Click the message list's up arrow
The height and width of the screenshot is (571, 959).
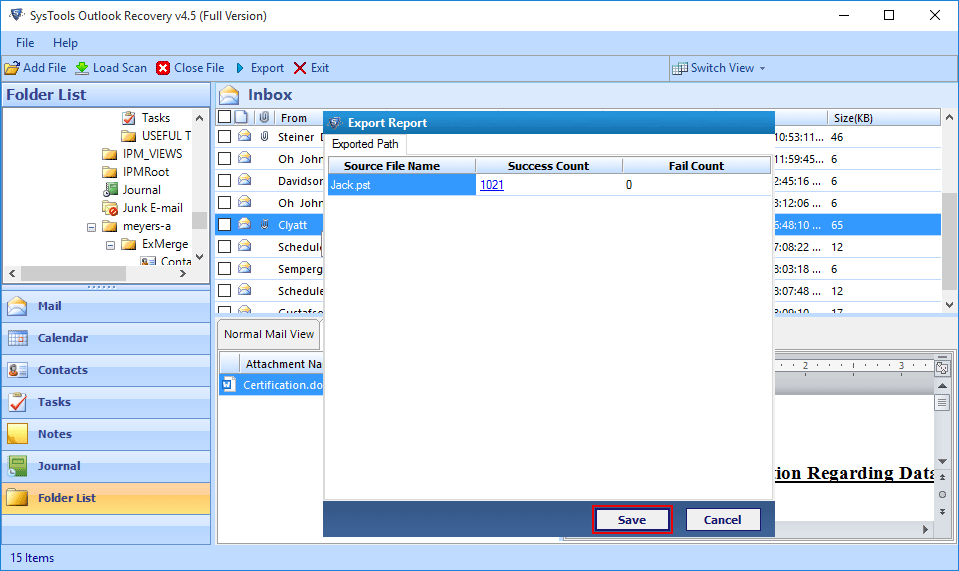point(949,117)
